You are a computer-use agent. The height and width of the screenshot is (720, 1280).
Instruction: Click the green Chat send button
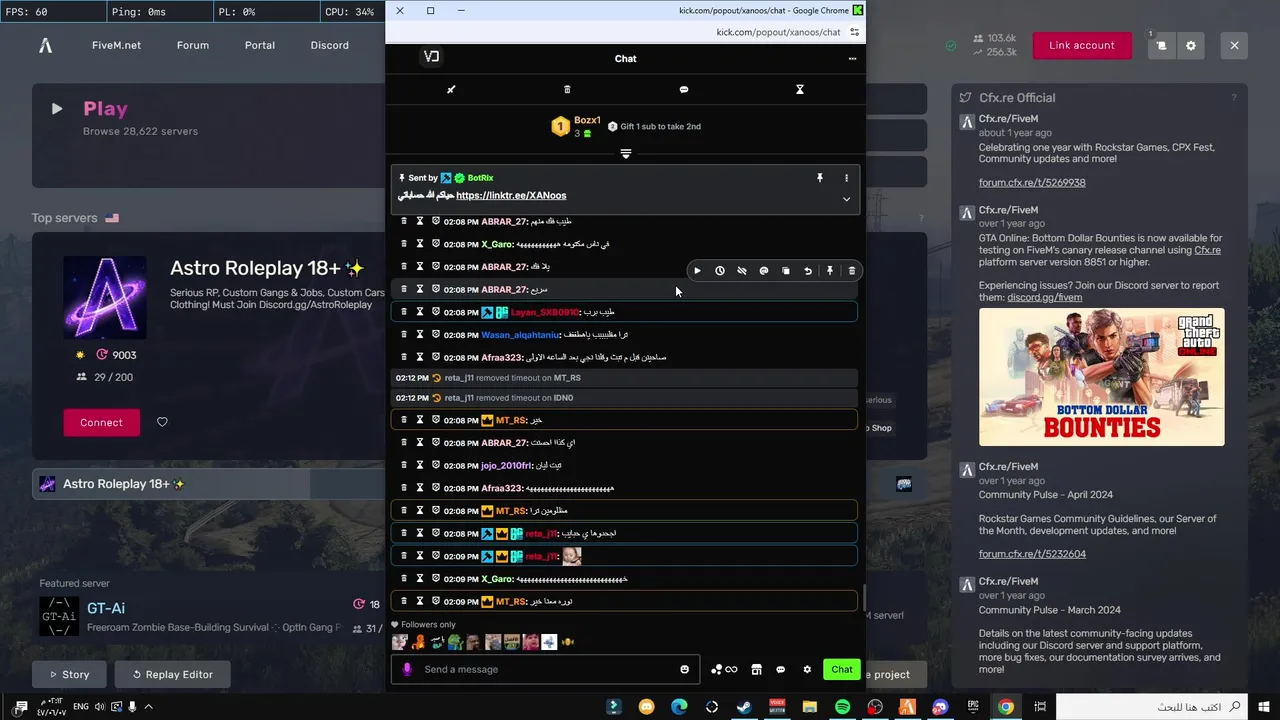[x=842, y=669]
